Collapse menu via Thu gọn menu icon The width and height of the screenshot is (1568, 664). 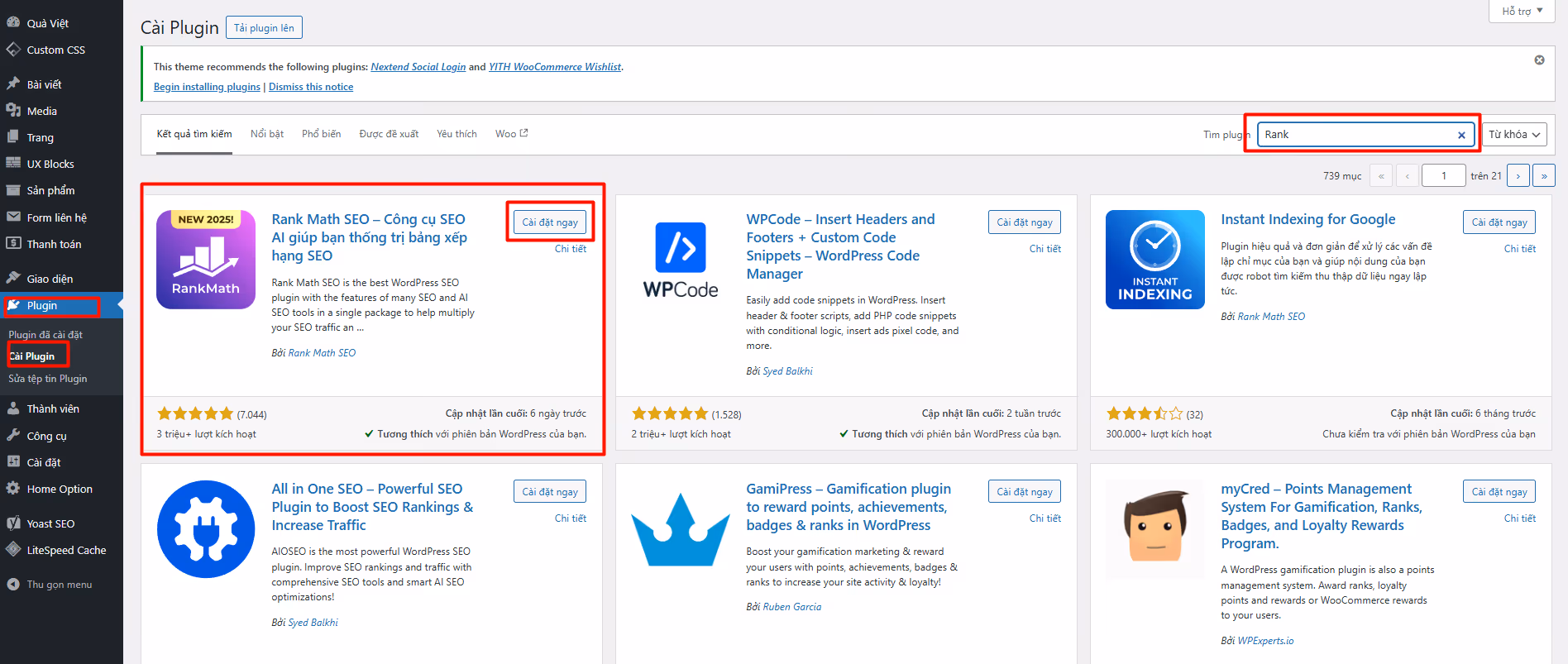[x=13, y=585]
